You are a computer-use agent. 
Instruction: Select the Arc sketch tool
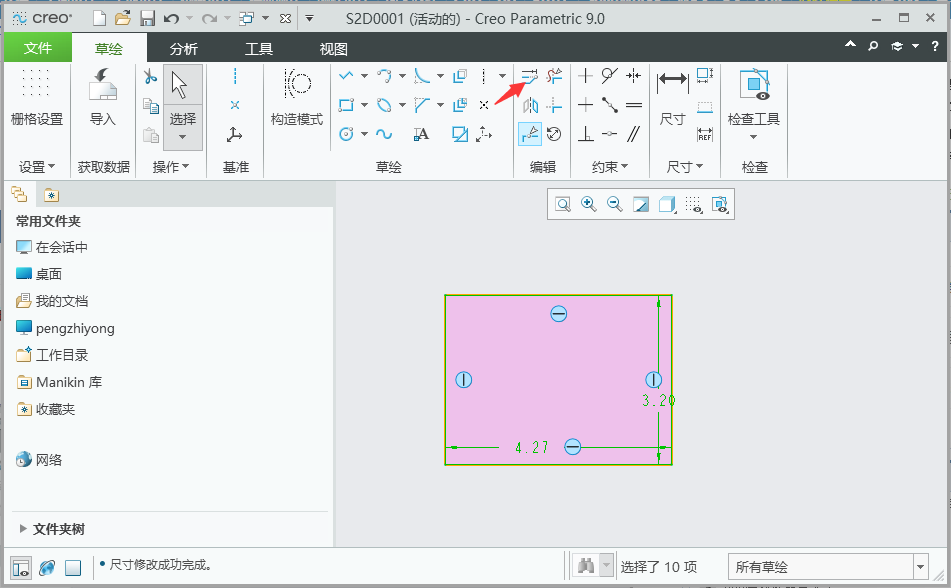[x=384, y=76]
